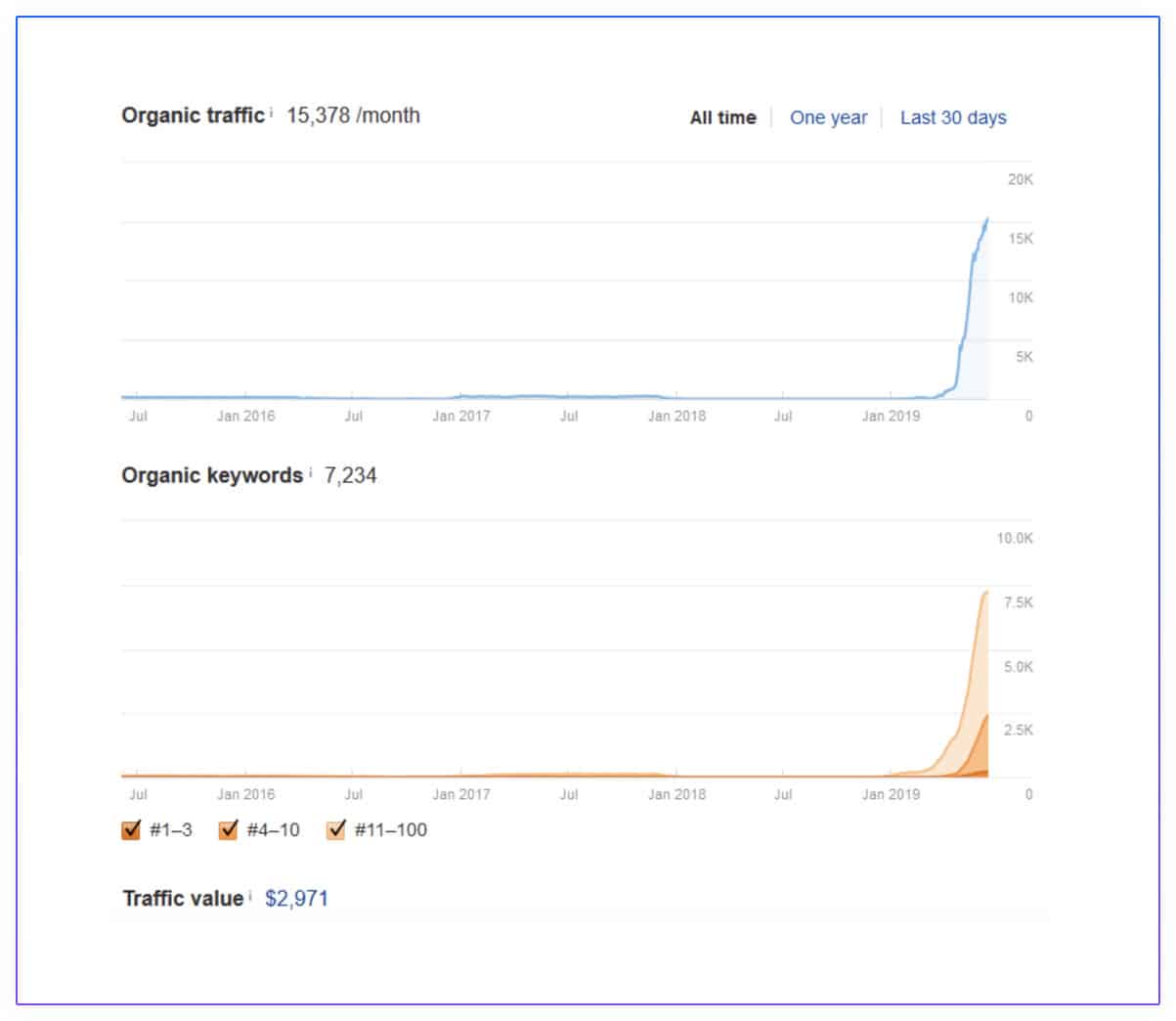
Task: Show Last 30 days data
Action: (953, 117)
